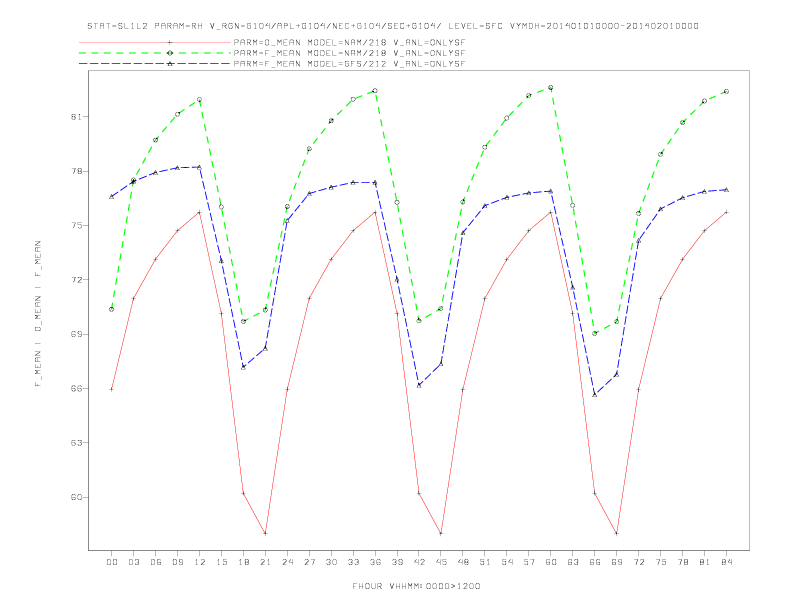Click x-axis tick label 81
Viewport: 792px width, 612px height.
coord(705,562)
